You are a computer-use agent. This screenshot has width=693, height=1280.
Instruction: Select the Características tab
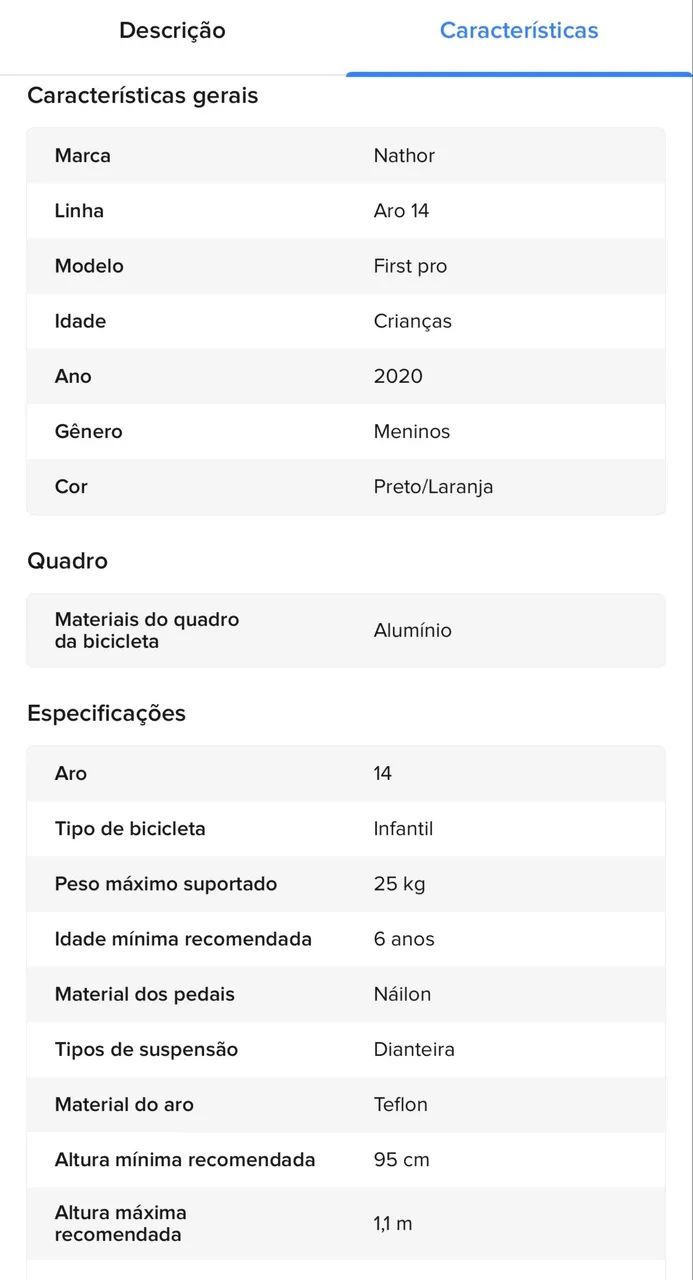(519, 31)
